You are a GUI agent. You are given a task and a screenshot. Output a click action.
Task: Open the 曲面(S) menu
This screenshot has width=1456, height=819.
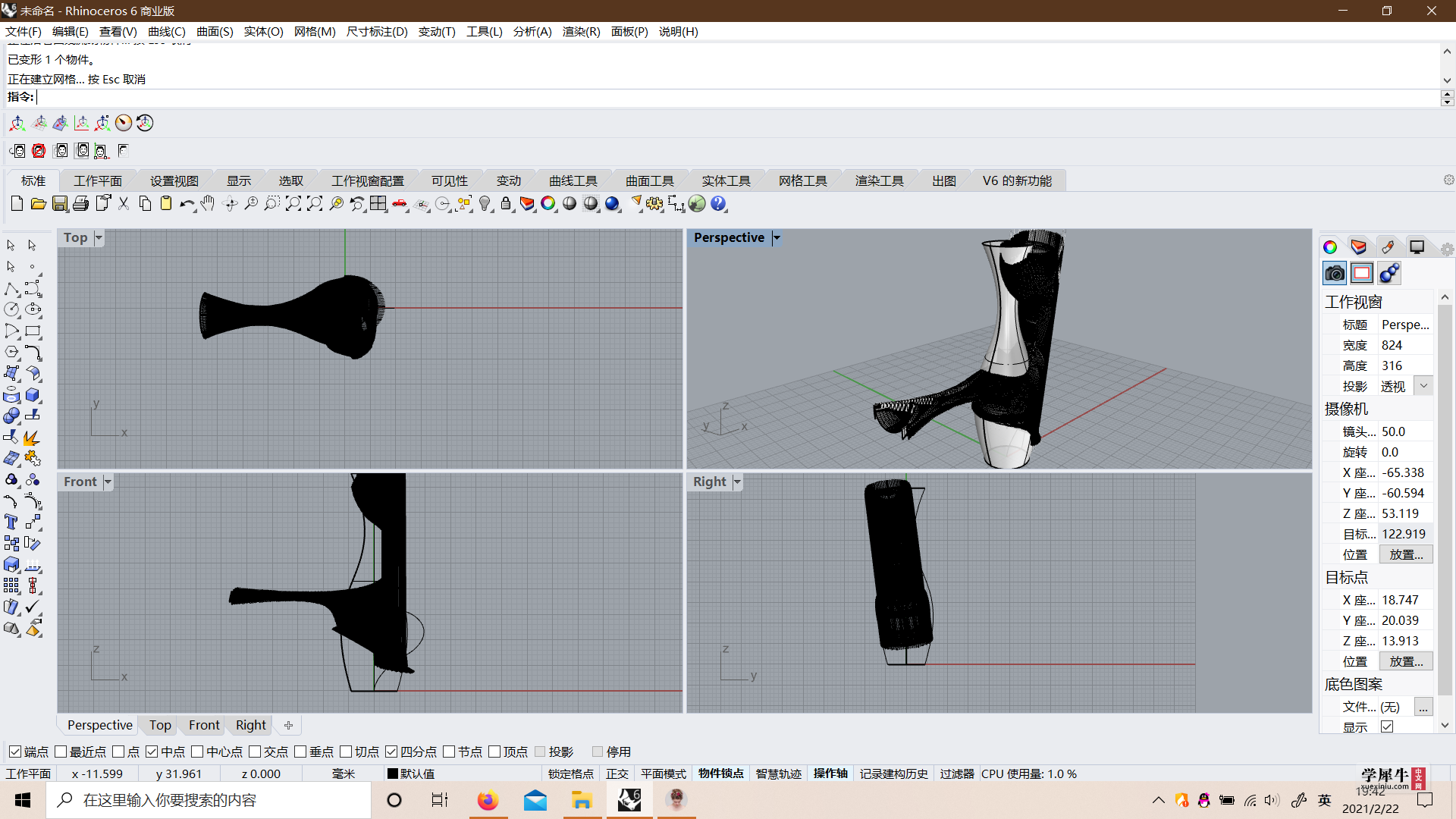tap(215, 31)
